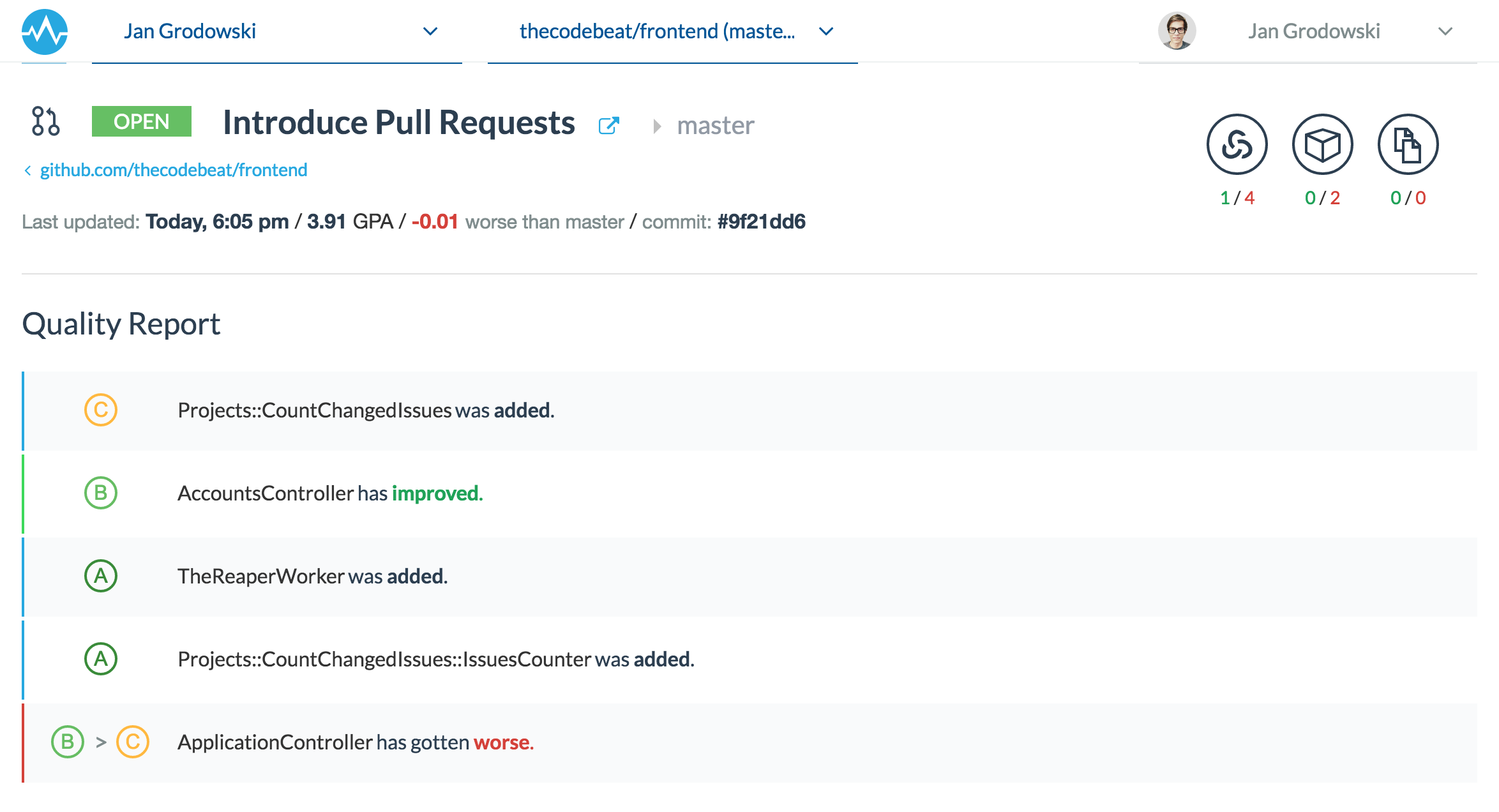
Task: Click the complexity swirl circle icon
Action: click(x=1237, y=144)
